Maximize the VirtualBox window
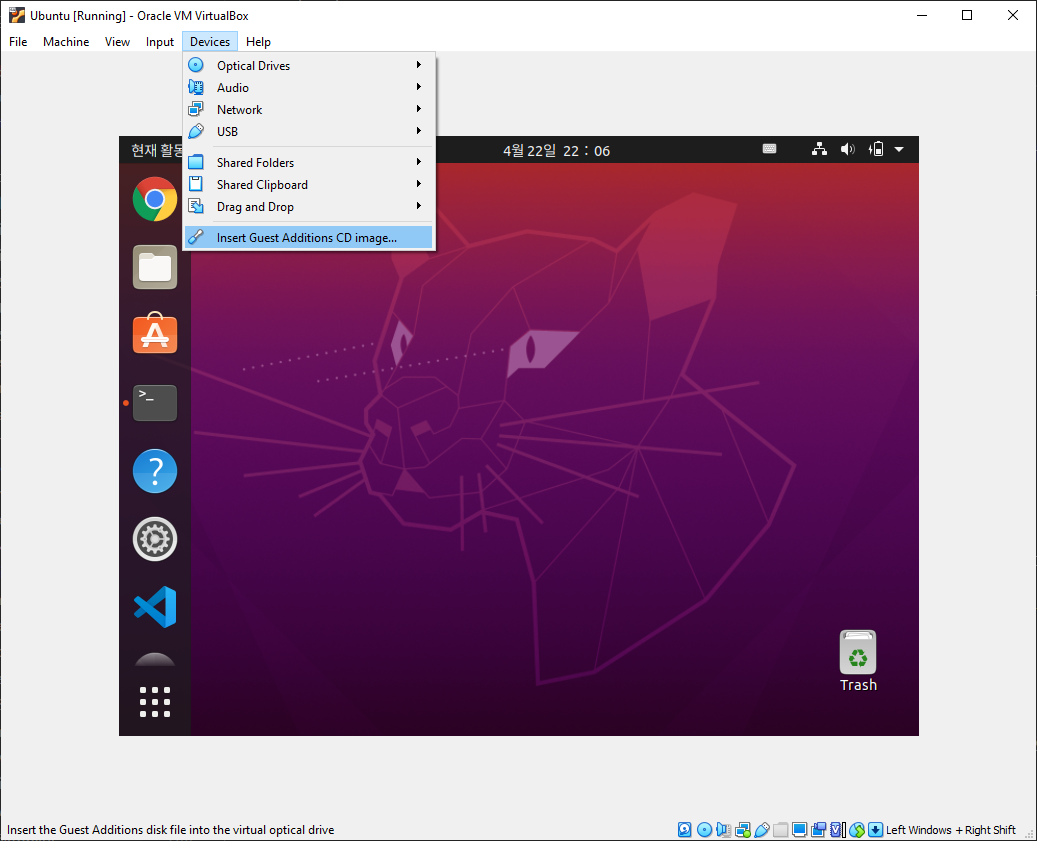Viewport: 1037px width, 841px height. pos(967,15)
